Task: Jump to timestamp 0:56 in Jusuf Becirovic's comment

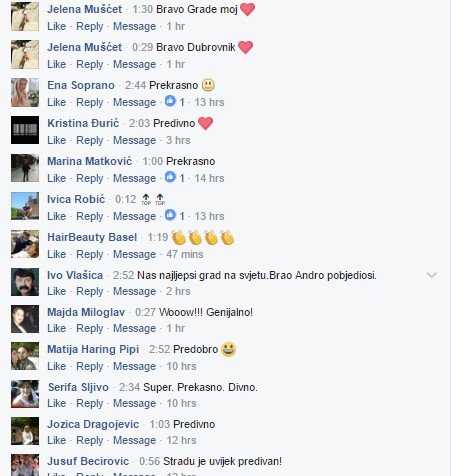Action: point(150,461)
